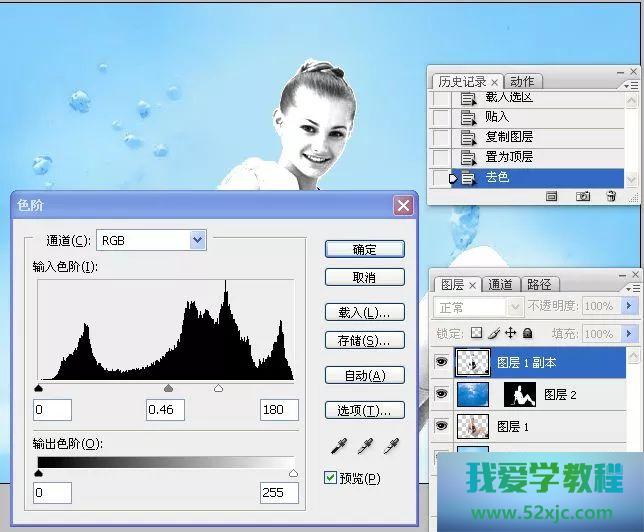Toggle the lock transparent pixels icon
Image resolution: width=644 pixels, height=532 pixels.
click(477, 333)
